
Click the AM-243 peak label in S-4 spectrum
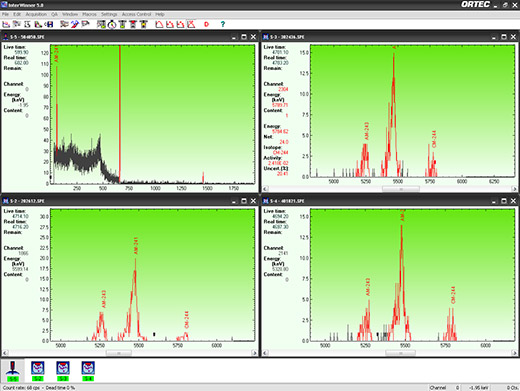368,287
